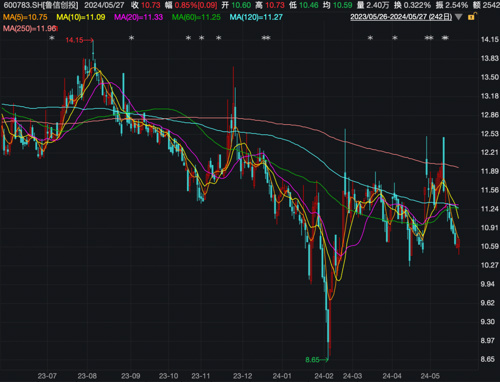Click the MA(250)=11.96 indicator label
500x382 pixels.
pos(30,29)
